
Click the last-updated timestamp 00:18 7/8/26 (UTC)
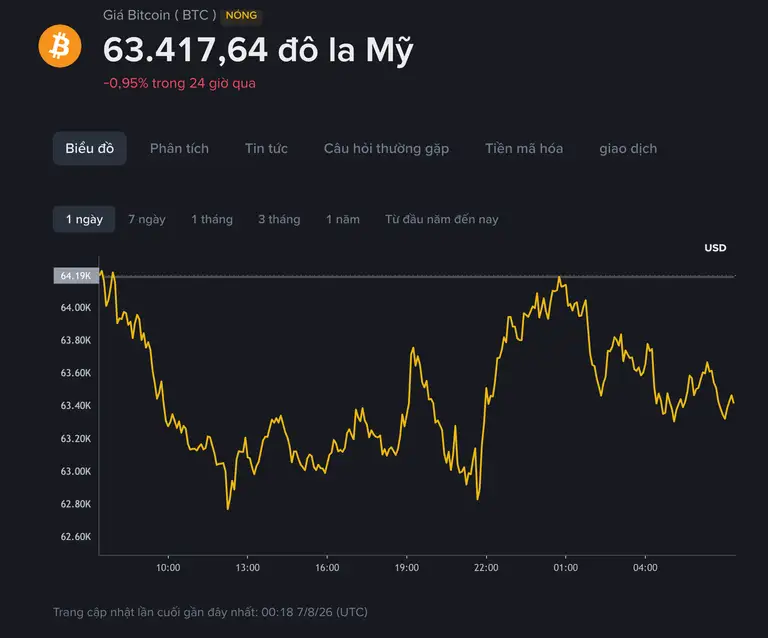314,612
